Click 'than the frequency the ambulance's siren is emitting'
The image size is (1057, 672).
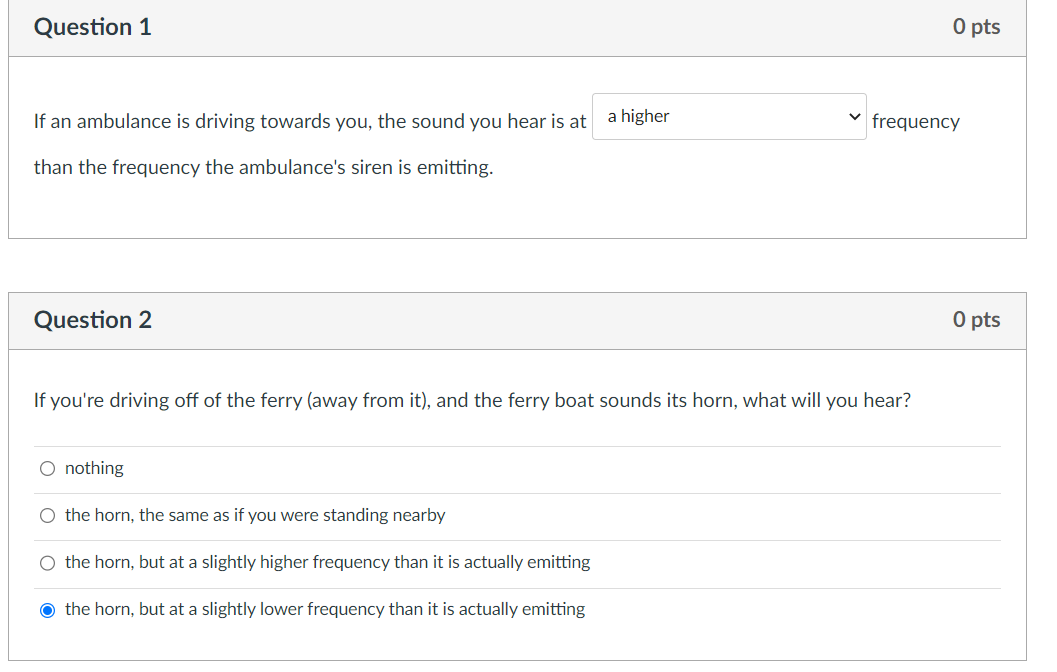click(263, 168)
